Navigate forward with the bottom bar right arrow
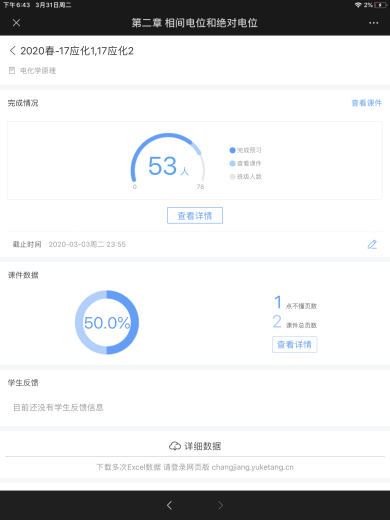The image size is (390, 520). coord(220,505)
